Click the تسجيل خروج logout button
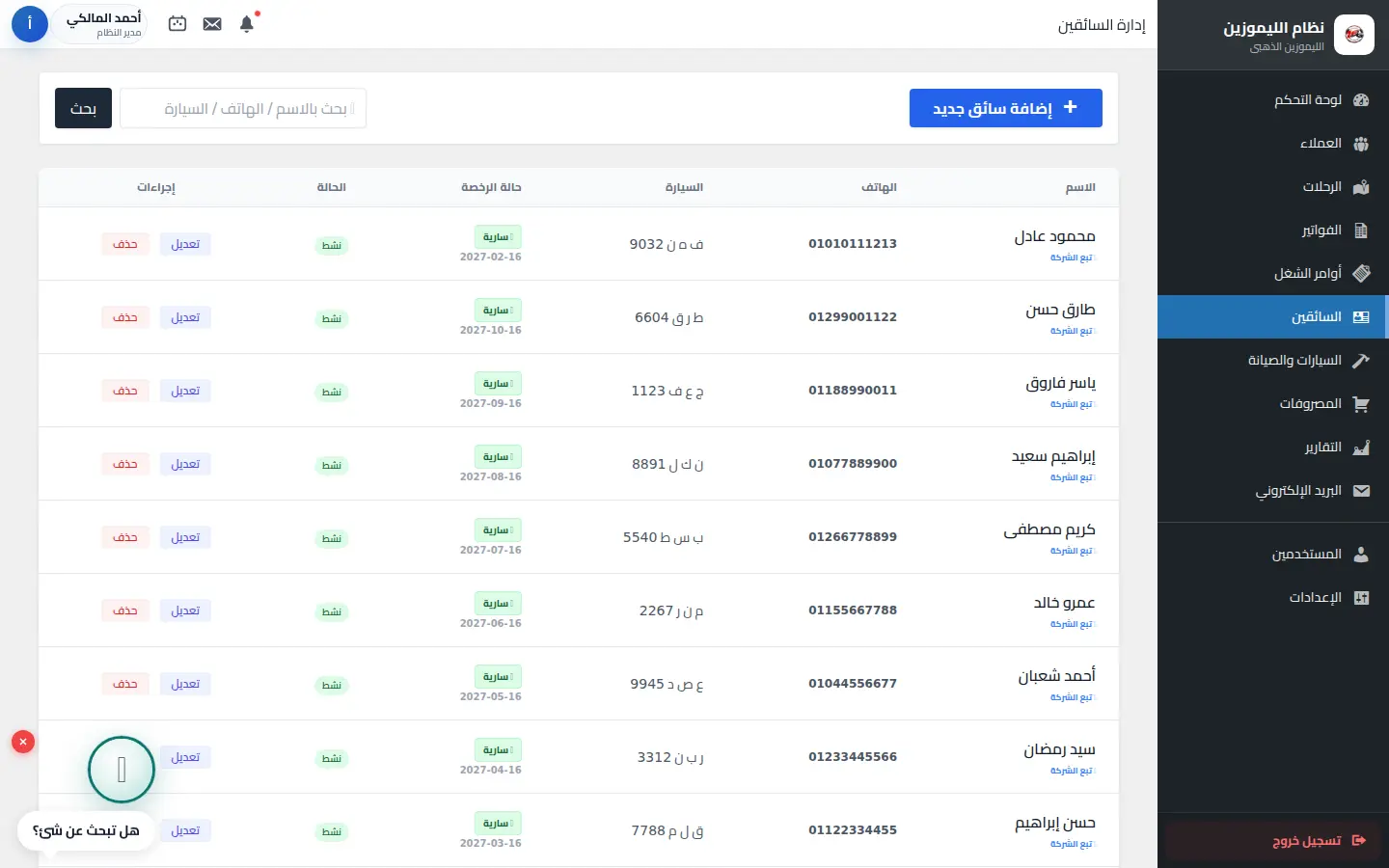 1273,841
